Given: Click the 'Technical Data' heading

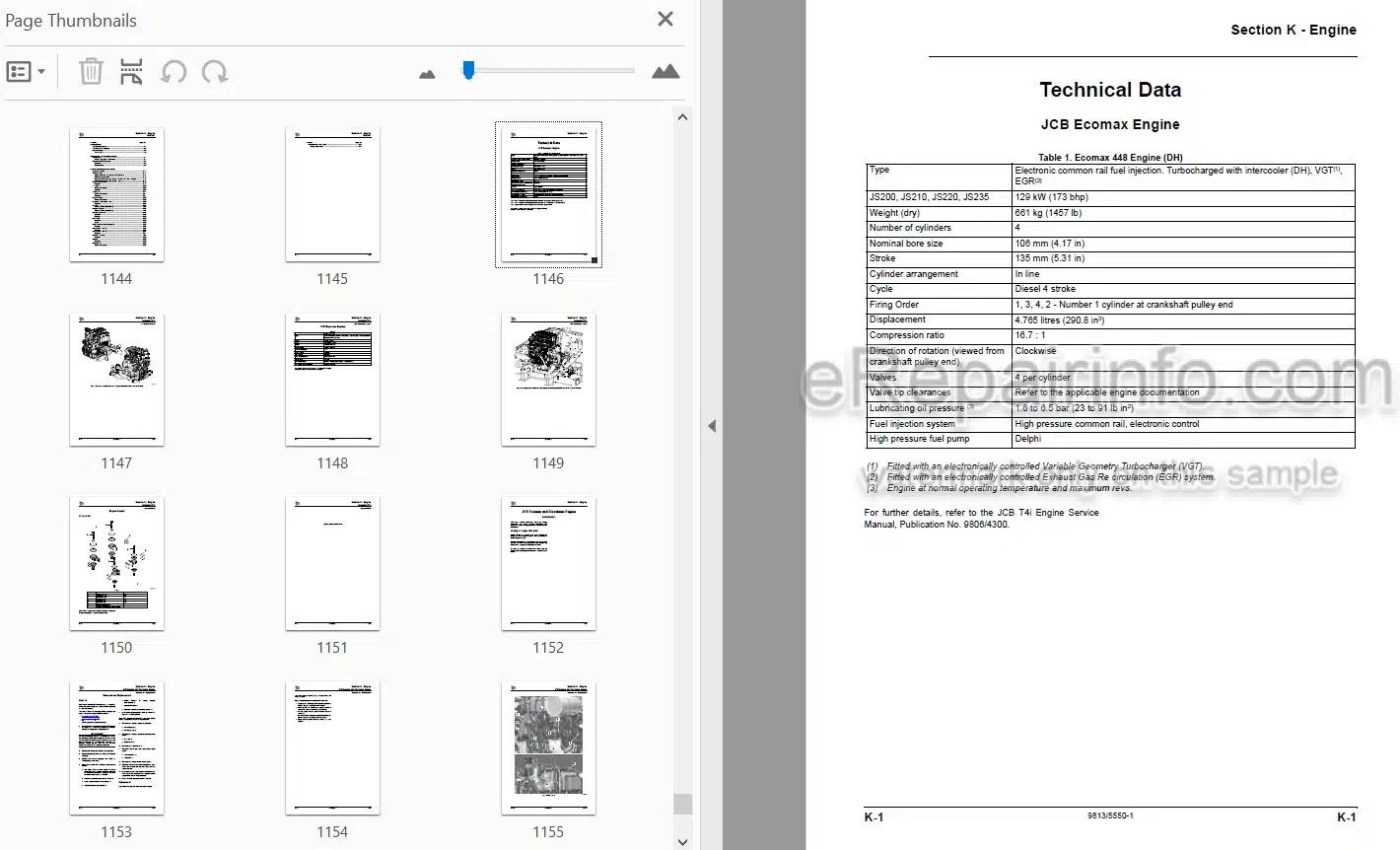Looking at the screenshot, I should pyautogui.click(x=1110, y=90).
